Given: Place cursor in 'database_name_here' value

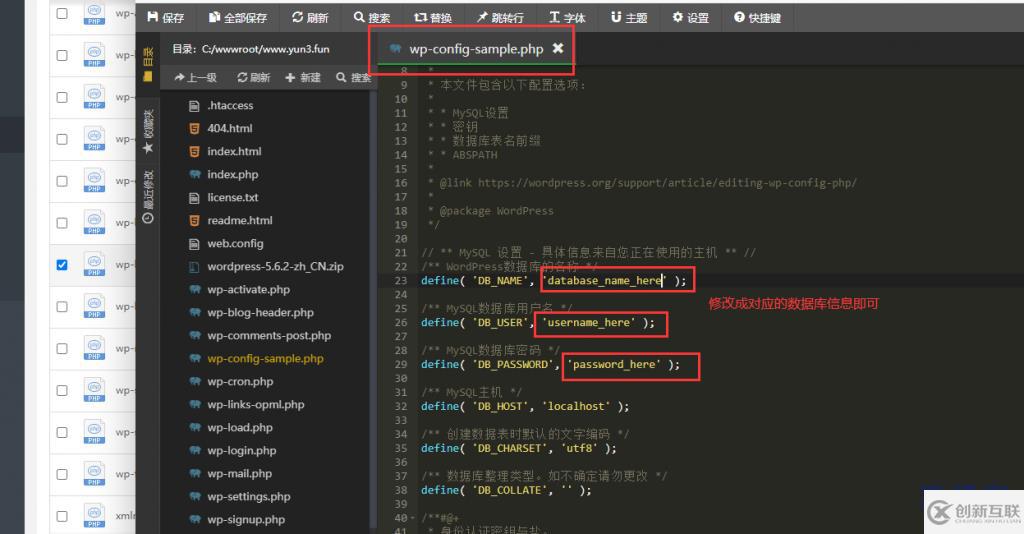Looking at the screenshot, I should point(604,281).
